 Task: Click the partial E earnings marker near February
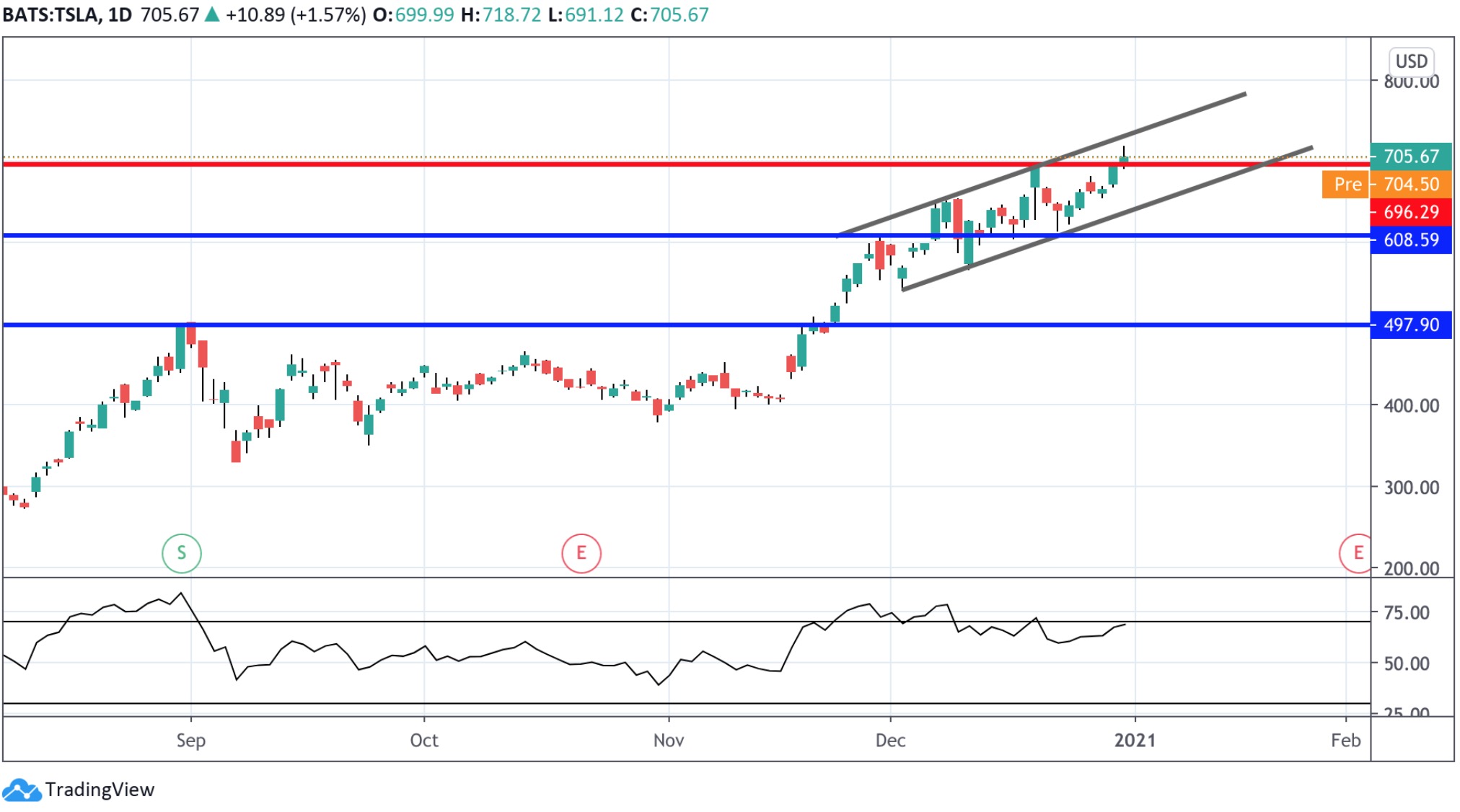coord(1356,553)
